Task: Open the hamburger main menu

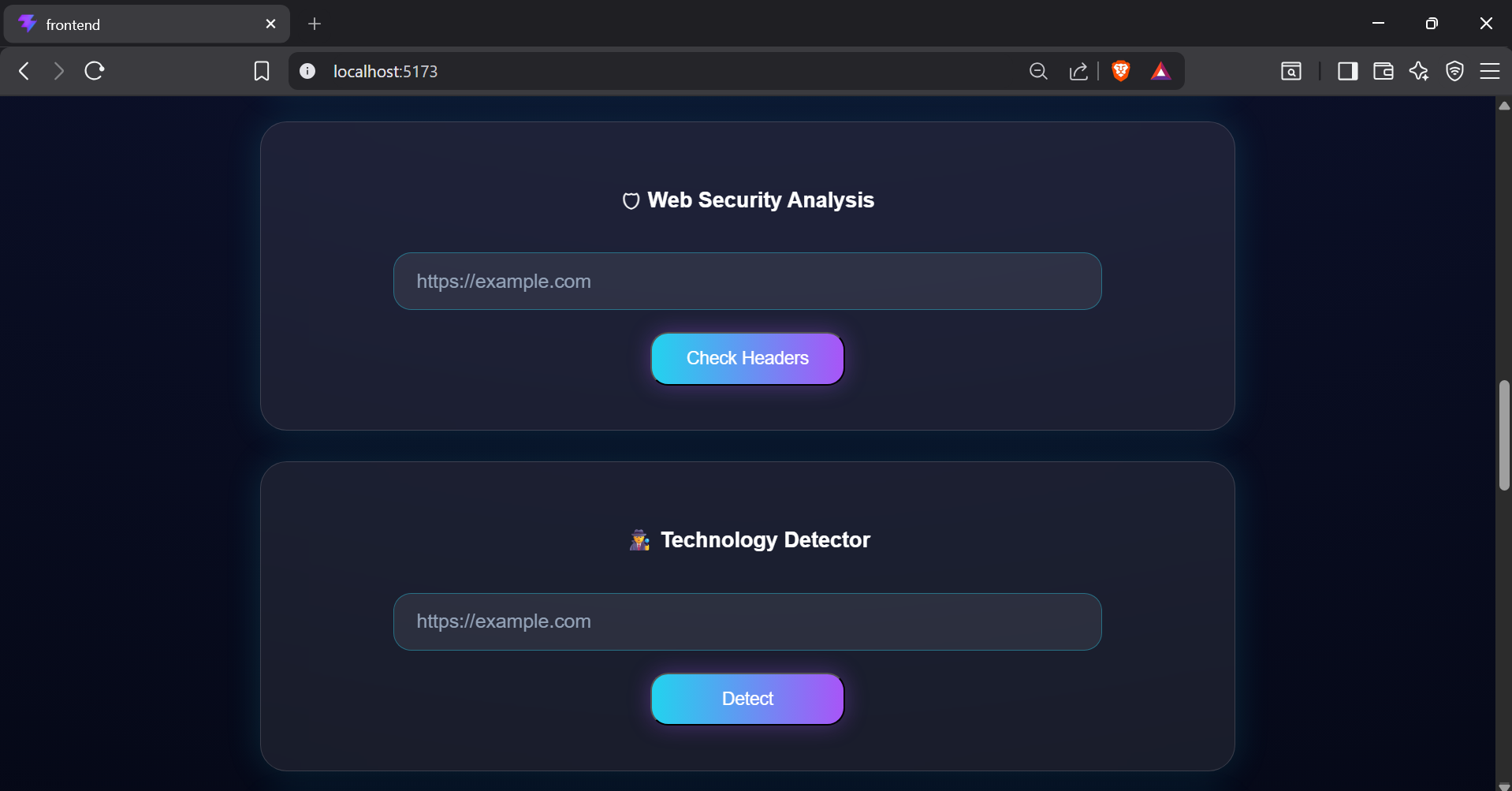Action: click(1489, 71)
